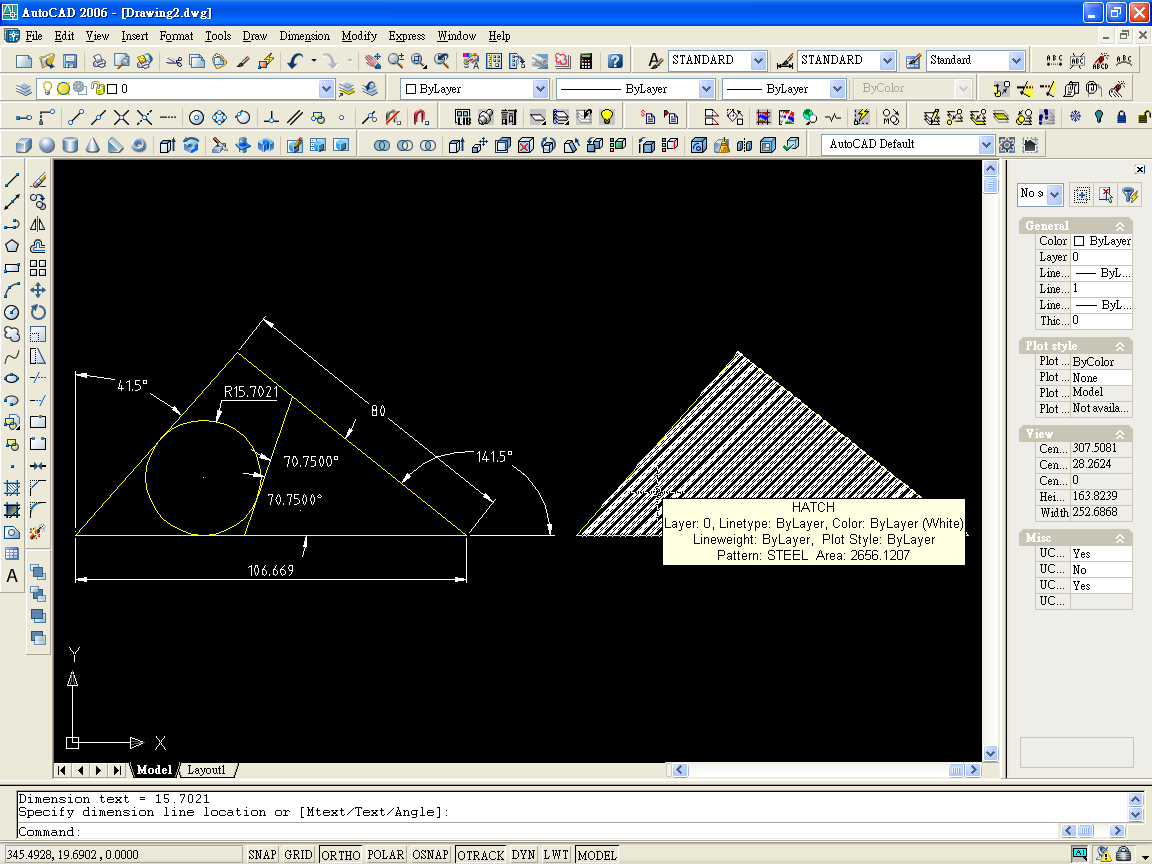Click the Quick Select icon in Properties
The height and width of the screenshot is (864, 1152).
[1130, 194]
